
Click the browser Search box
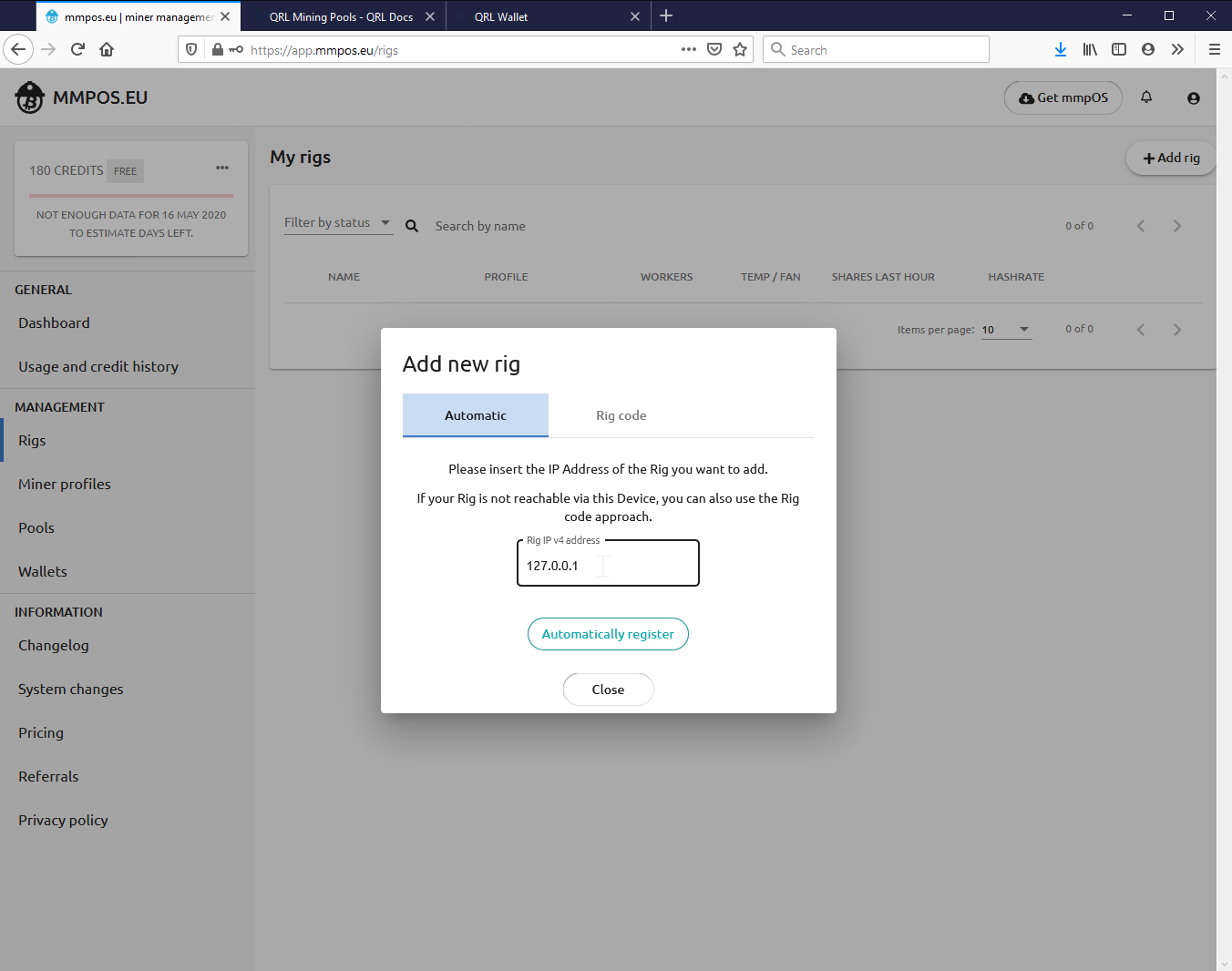(876, 49)
